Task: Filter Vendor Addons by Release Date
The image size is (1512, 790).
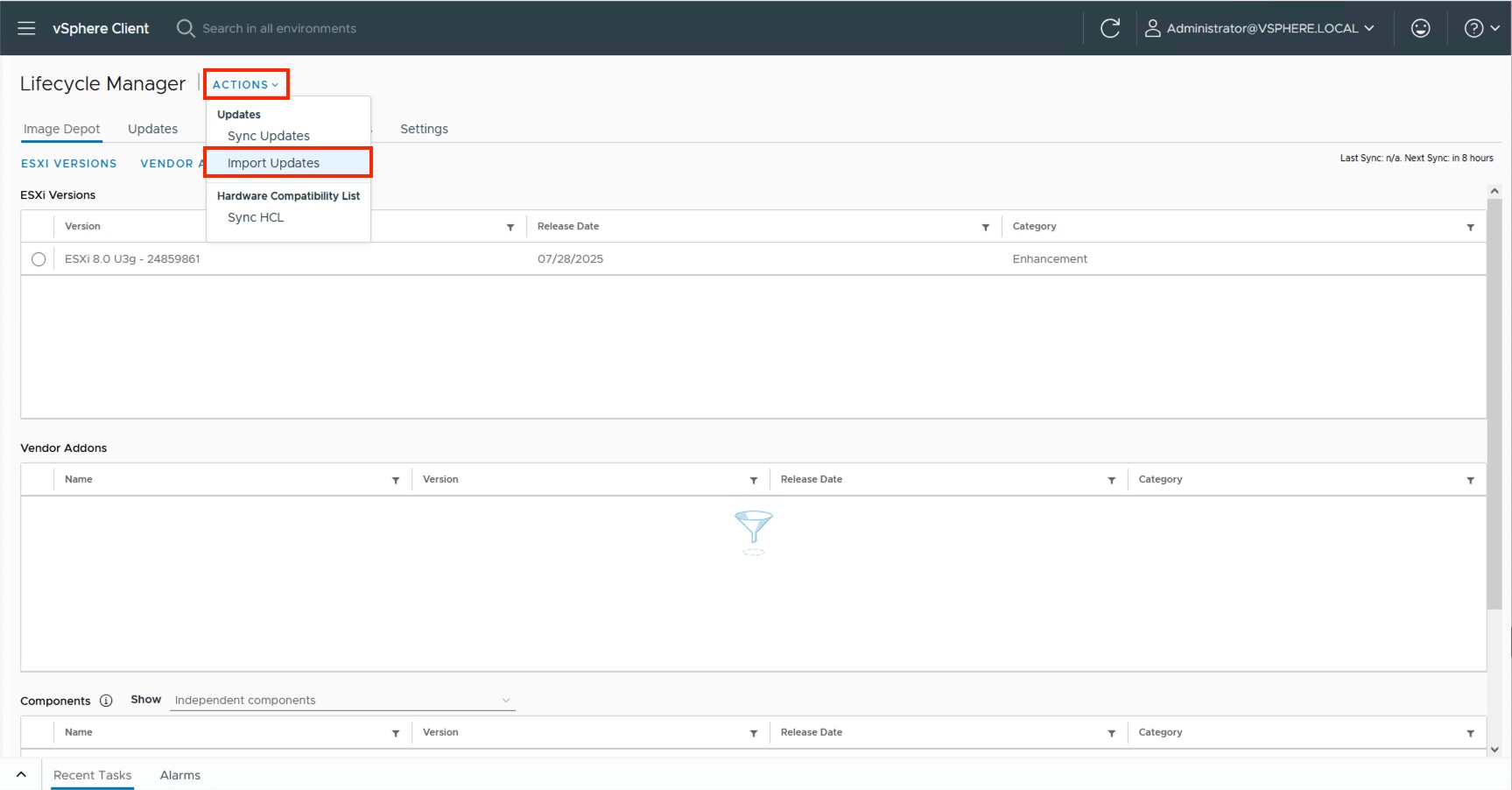Action: 1112,480
